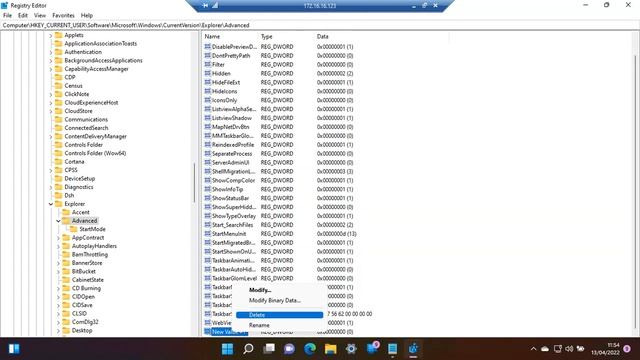Expand the ContentDeliveryManager key
Screen dimensions: 640x360
click(x=51, y=136)
